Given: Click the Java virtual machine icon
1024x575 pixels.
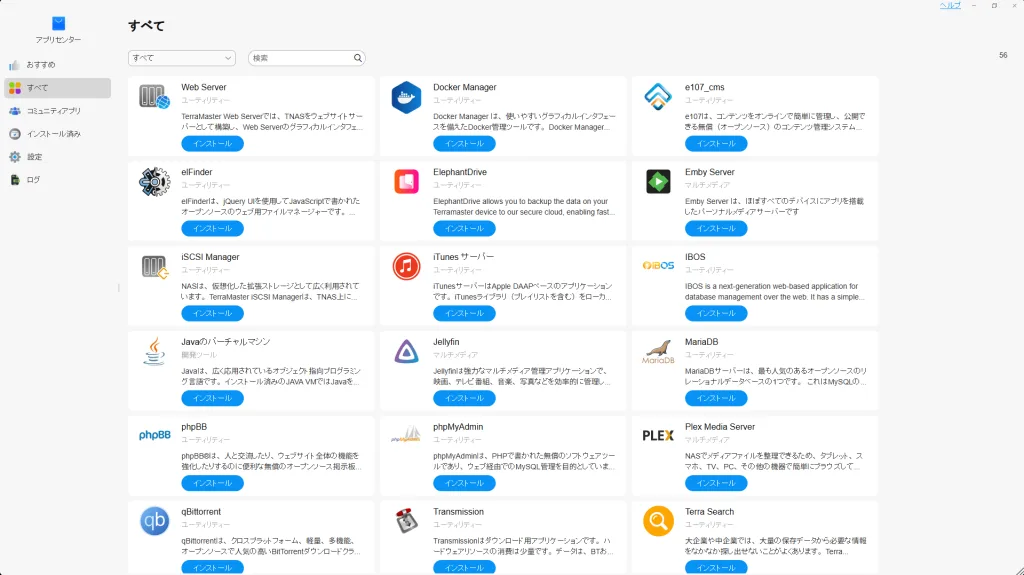Looking at the screenshot, I should (x=155, y=352).
